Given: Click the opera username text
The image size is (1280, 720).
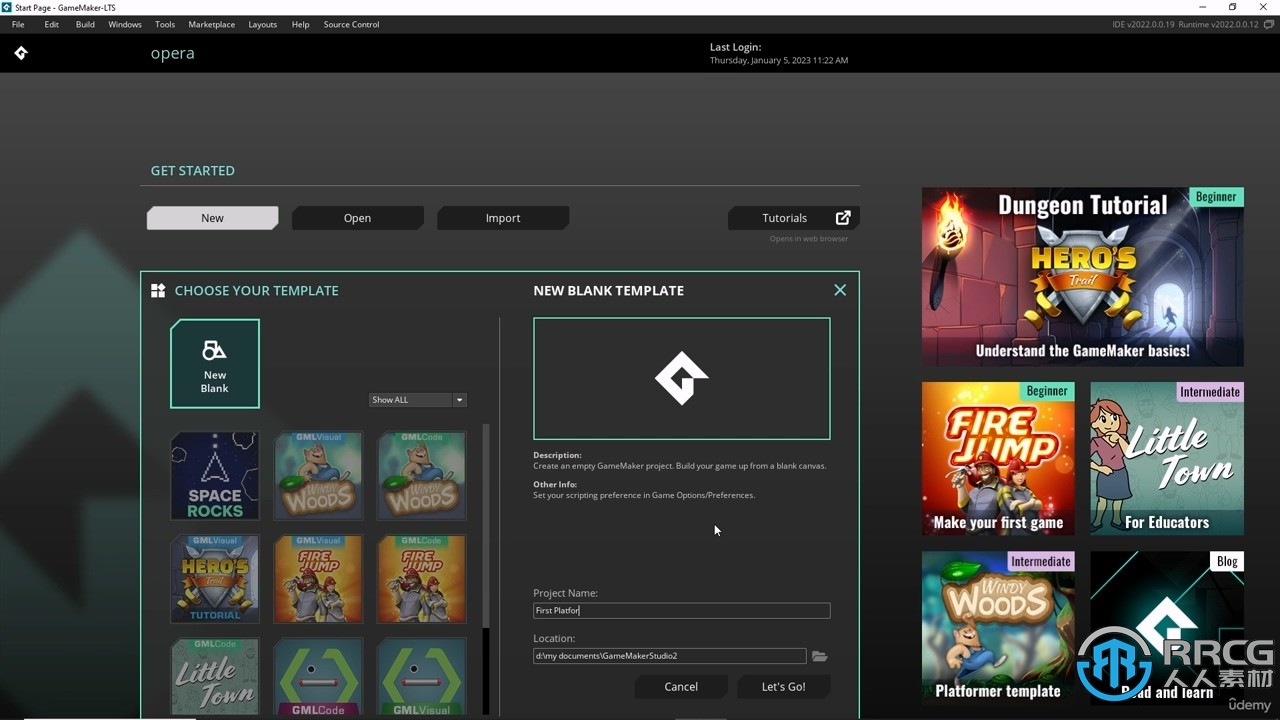Looking at the screenshot, I should pyautogui.click(x=172, y=53).
